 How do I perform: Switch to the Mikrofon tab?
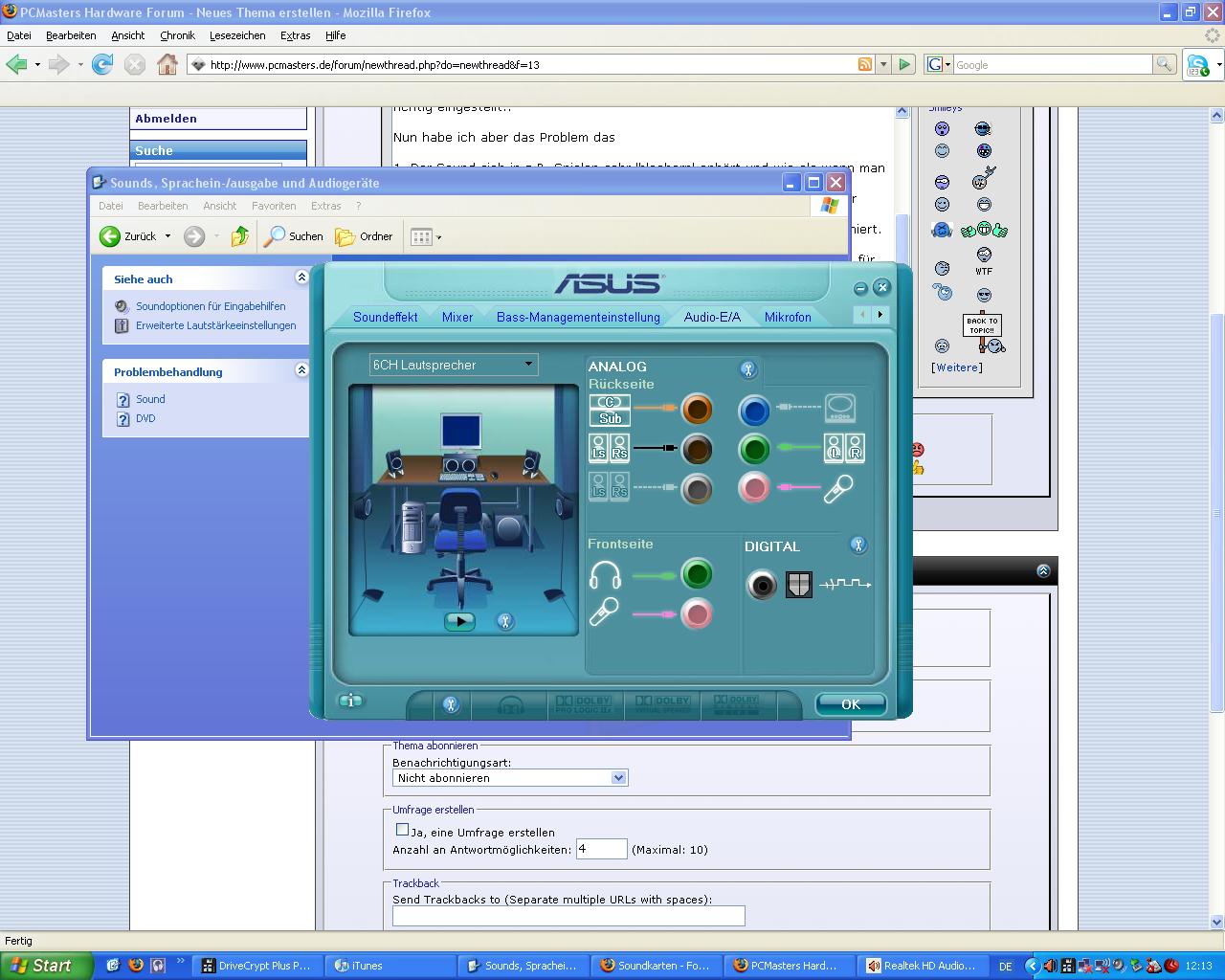pyautogui.click(x=788, y=317)
